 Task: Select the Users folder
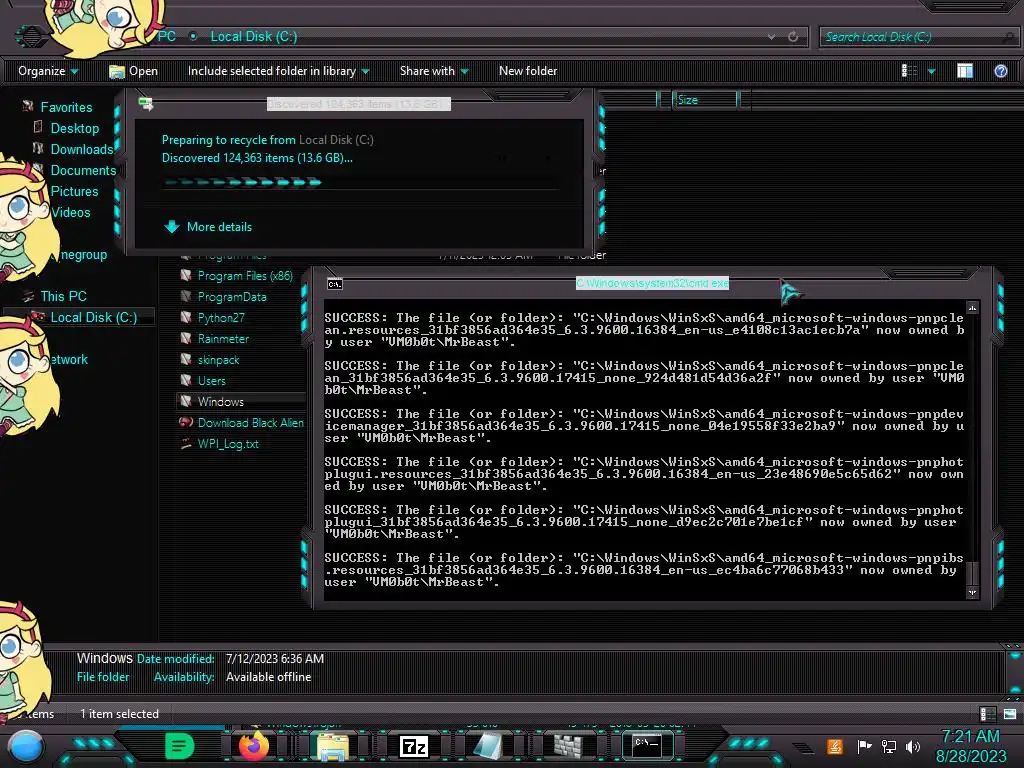point(212,381)
